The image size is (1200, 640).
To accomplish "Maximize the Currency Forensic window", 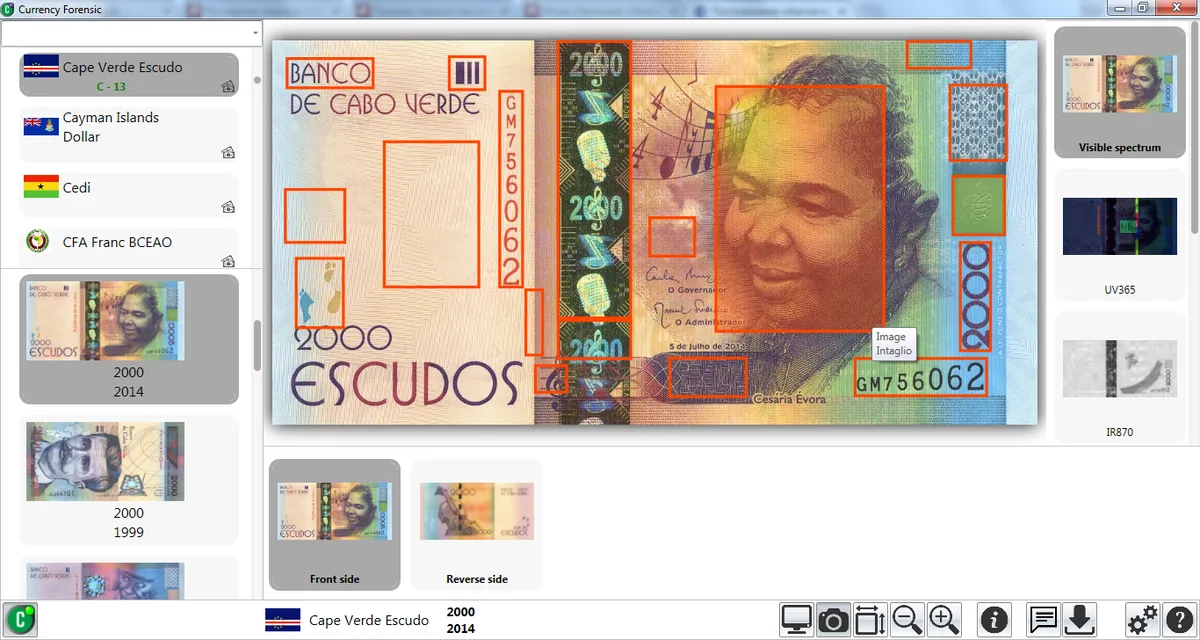I will [x=1142, y=8].
